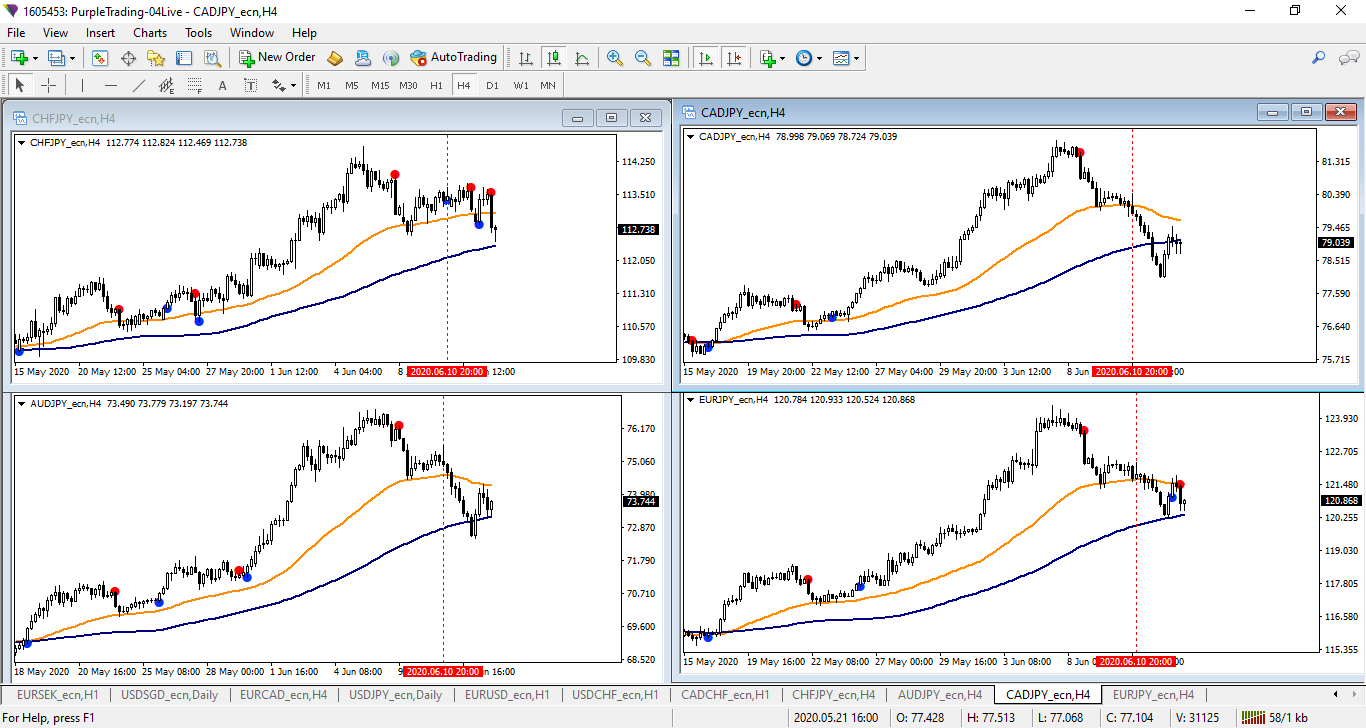Set timeframe to MN
The image size is (1366, 728).
click(x=548, y=85)
